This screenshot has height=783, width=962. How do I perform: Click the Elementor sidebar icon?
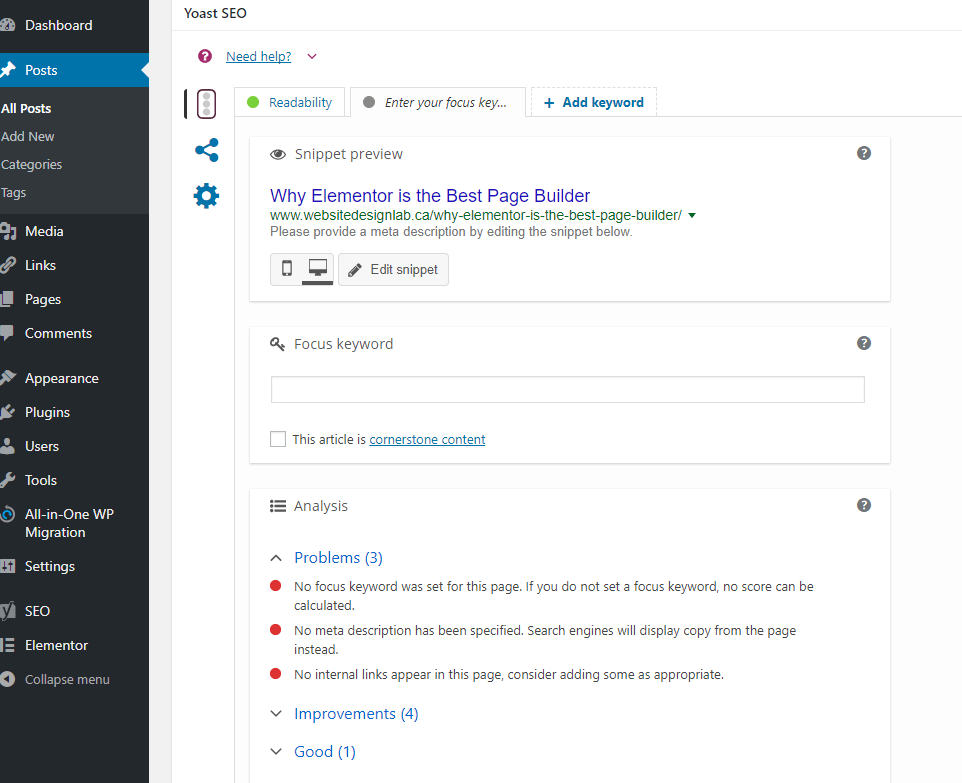point(7,645)
